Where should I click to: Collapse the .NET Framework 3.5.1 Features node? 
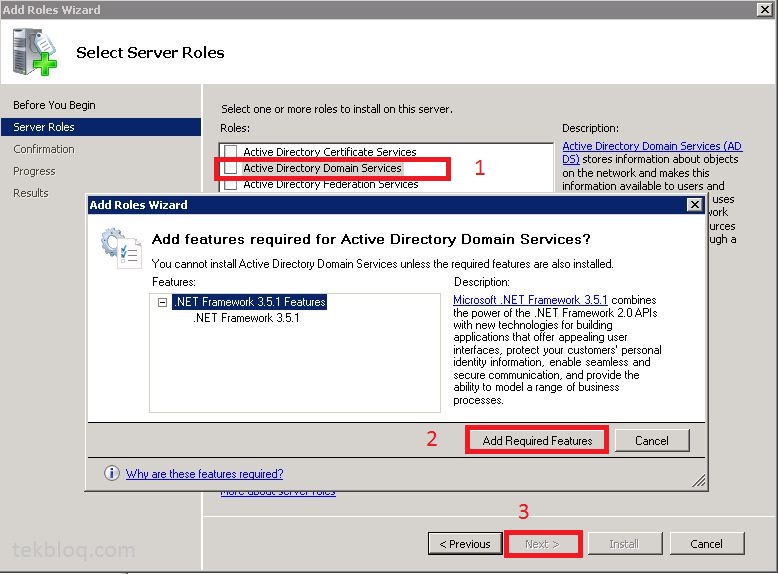(x=162, y=302)
